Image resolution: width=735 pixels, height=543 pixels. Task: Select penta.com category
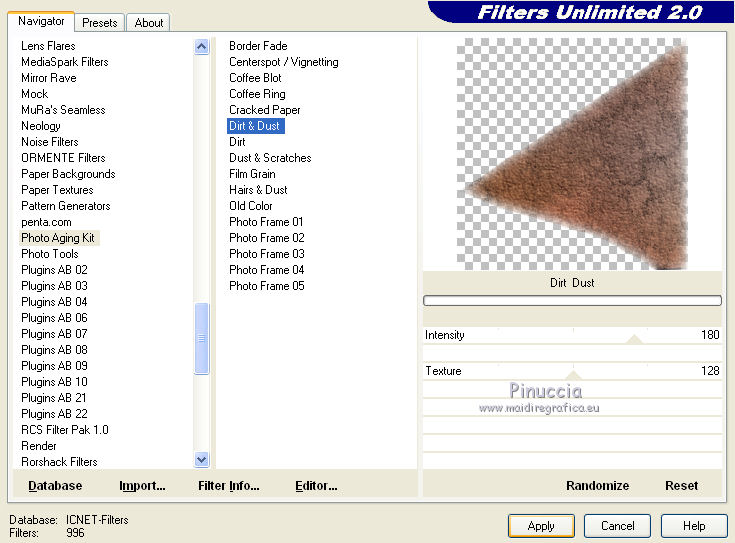pos(46,222)
